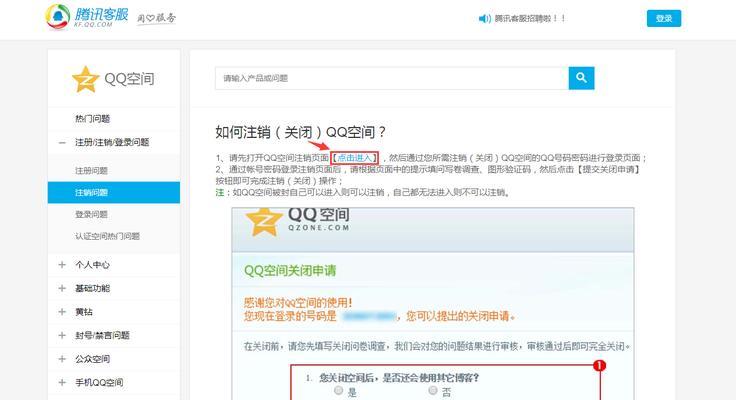Click the QQ空间 star logo in sidebar

coord(85,79)
